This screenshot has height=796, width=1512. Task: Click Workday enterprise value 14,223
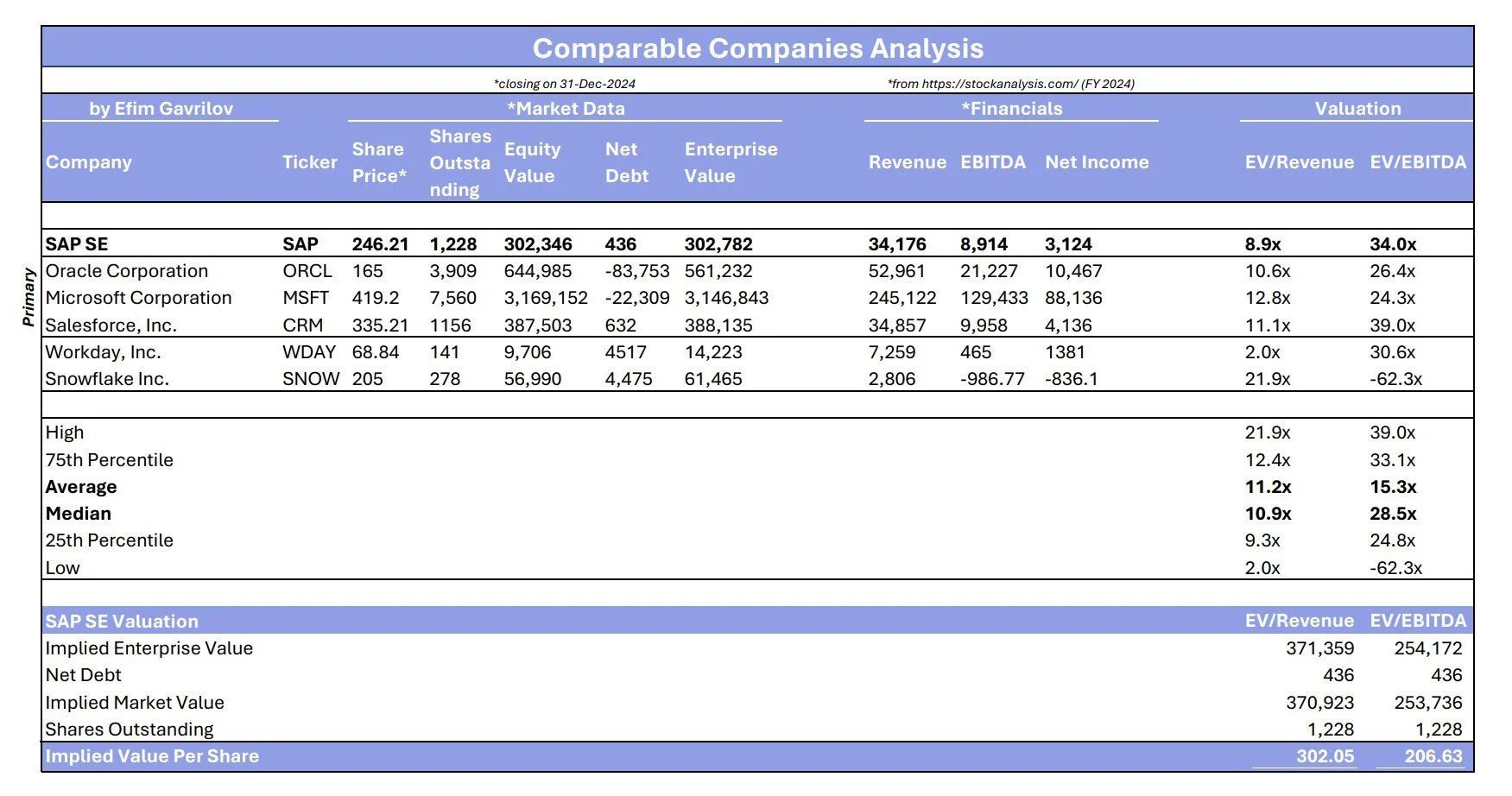(713, 352)
